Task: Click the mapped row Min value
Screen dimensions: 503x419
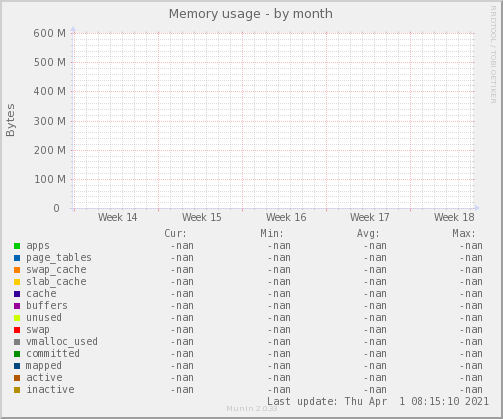Action: tap(279, 366)
